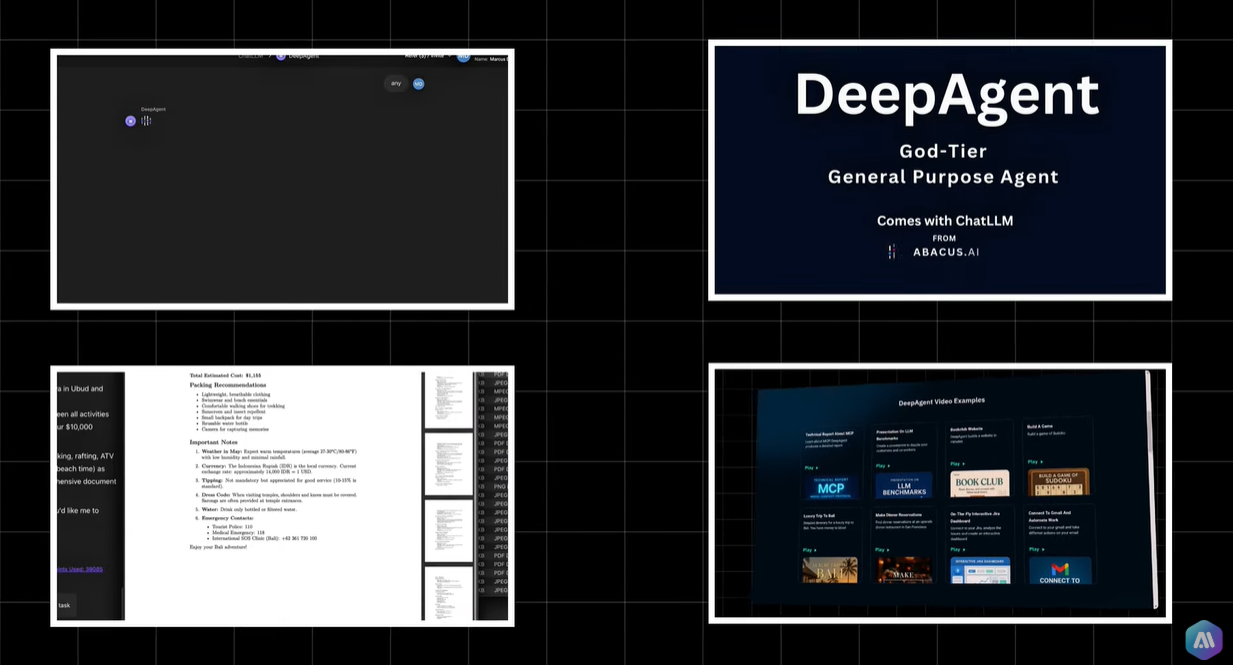Click the 'Build A Game' card title
This screenshot has height=665, width=1233.
[1040, 426]
